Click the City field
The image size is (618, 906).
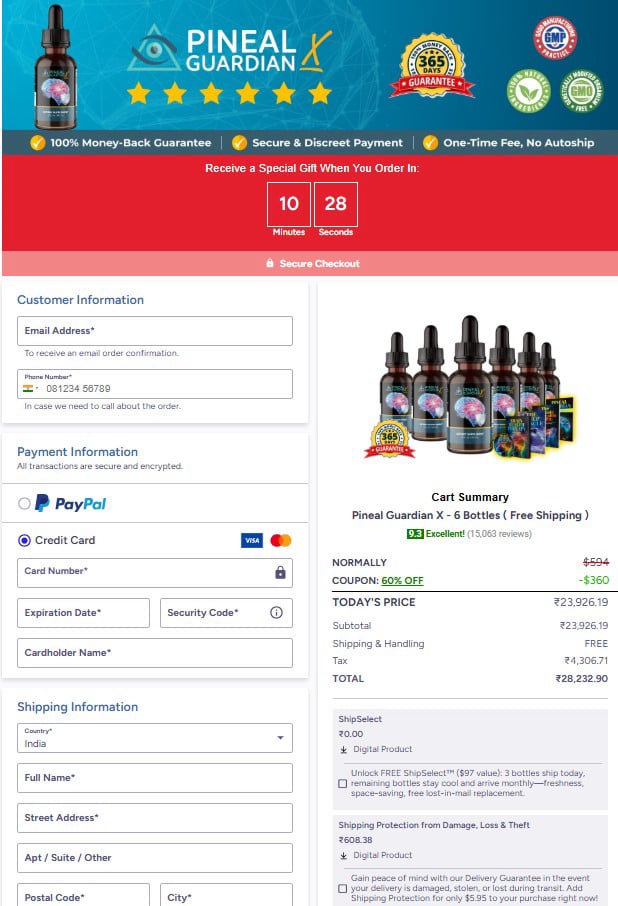pos(226,894)
